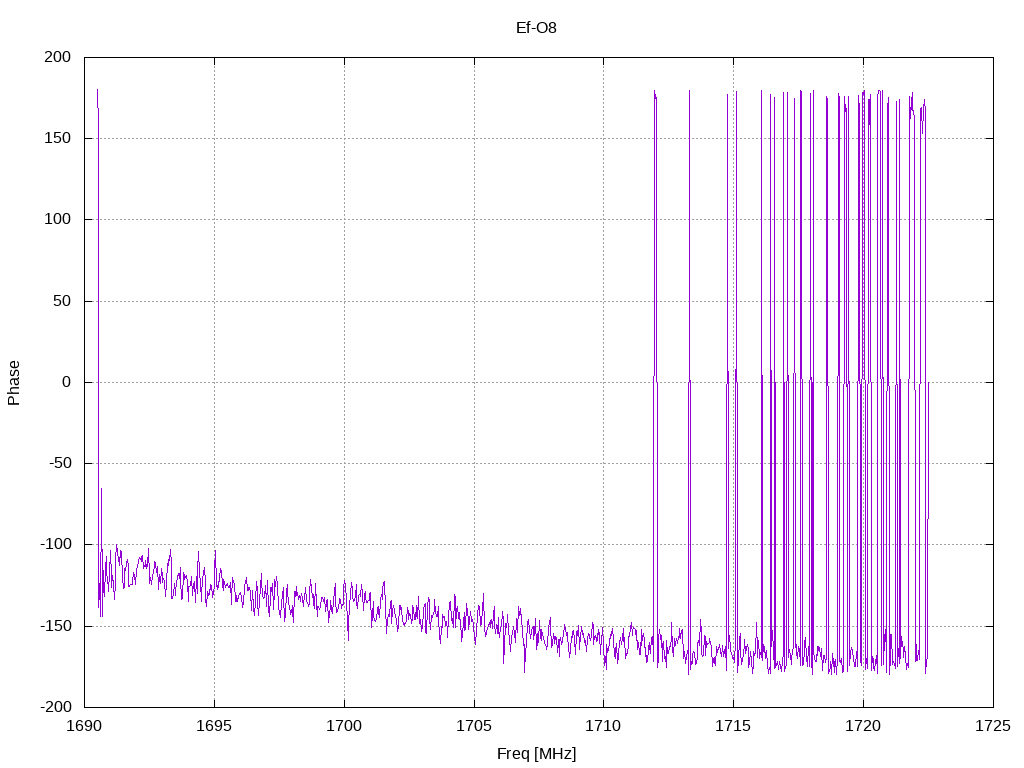Screen dimensions: 1024x768
Task: Click the y-axis tick label -200
Action: point(56,707)
